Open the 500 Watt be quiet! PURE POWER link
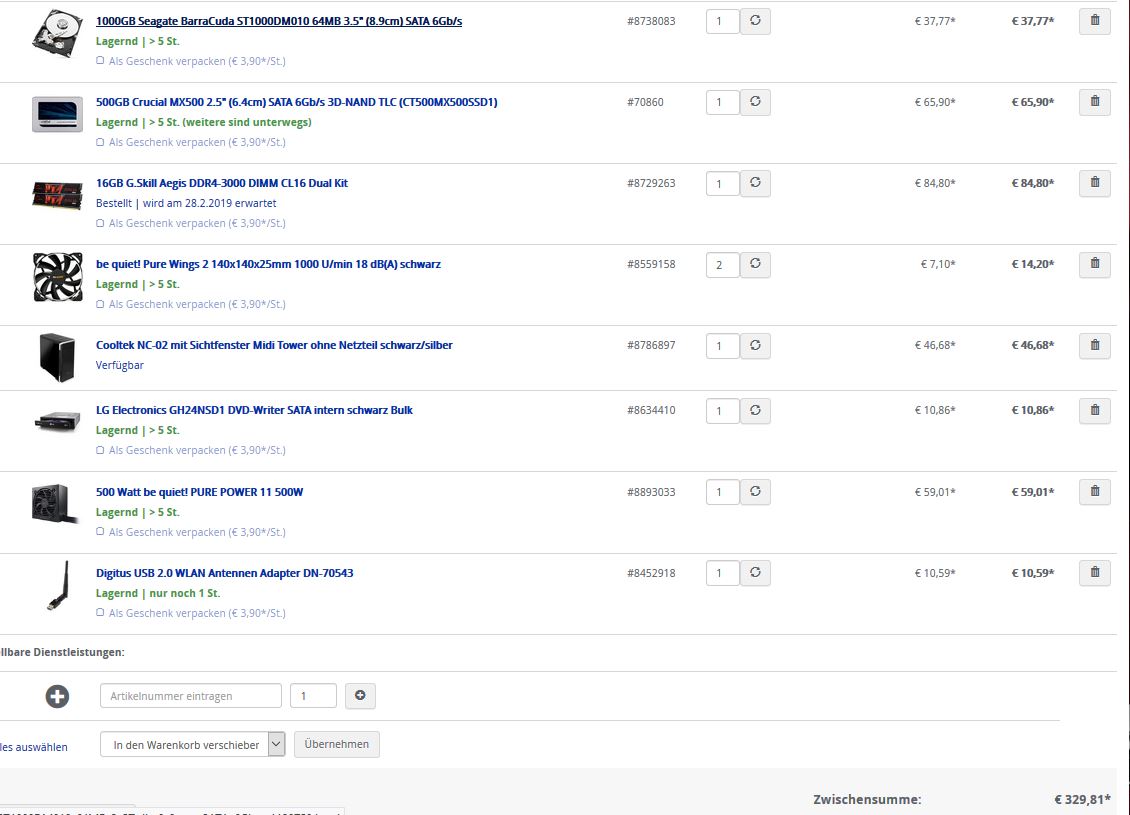This screenshot has height=815, width=1130. (x=200, y=492)
